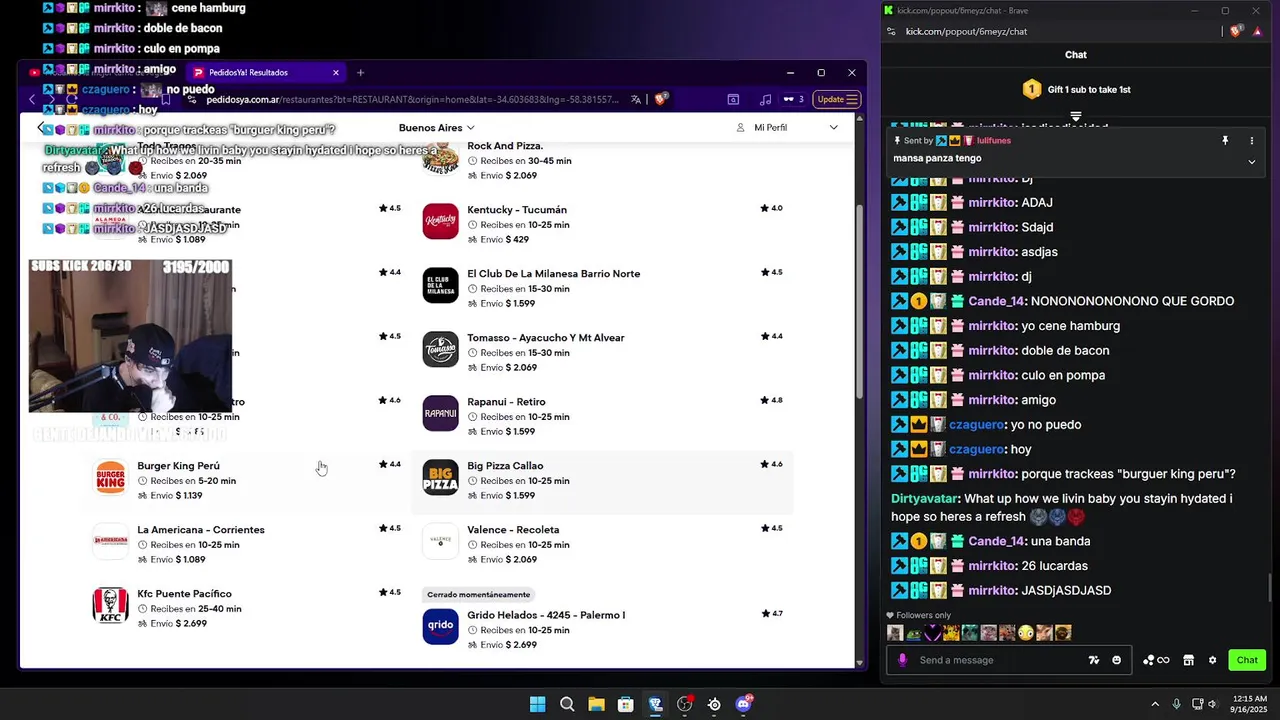The height and width of the screenshot is (720, 1280).
Task: Open the Burger King Perú restaurant logo
Action: click(111, 478)
